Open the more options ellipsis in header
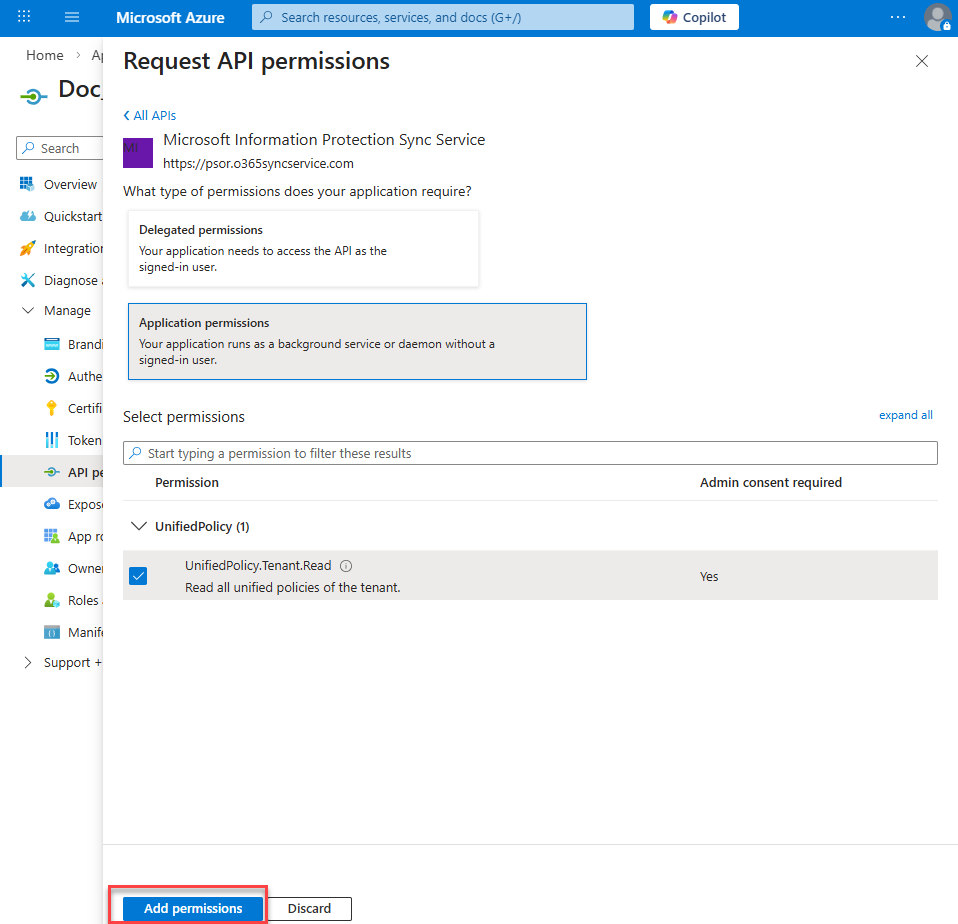The width and height of the screenshot is (958, 924). [x=898, y=17]
